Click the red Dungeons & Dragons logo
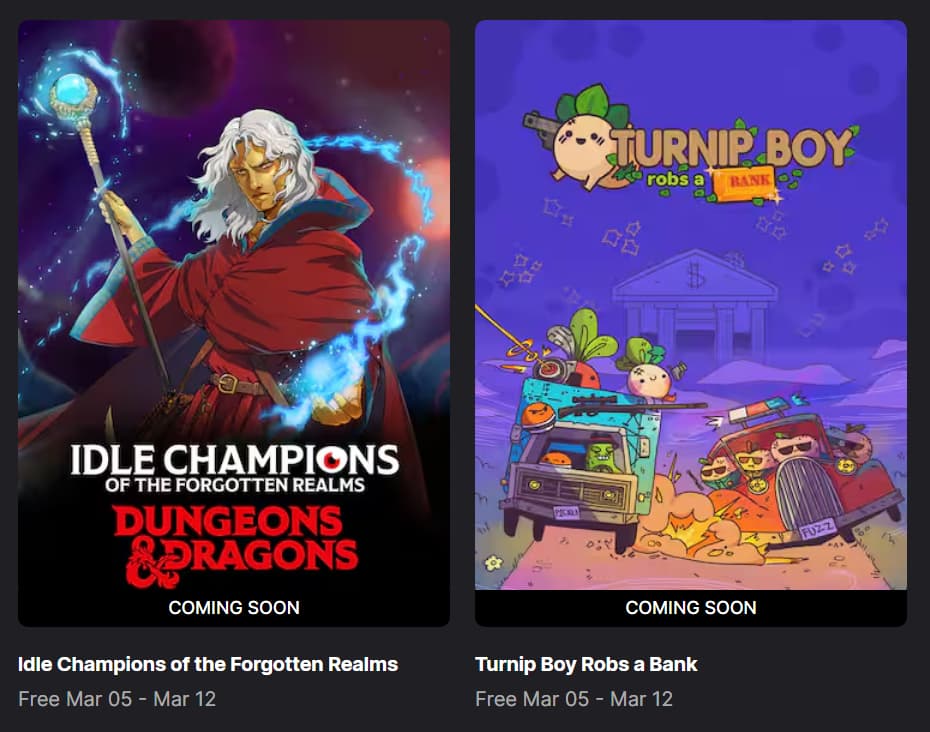This screenshot has height=732, width=930. (x=235, y=545)
